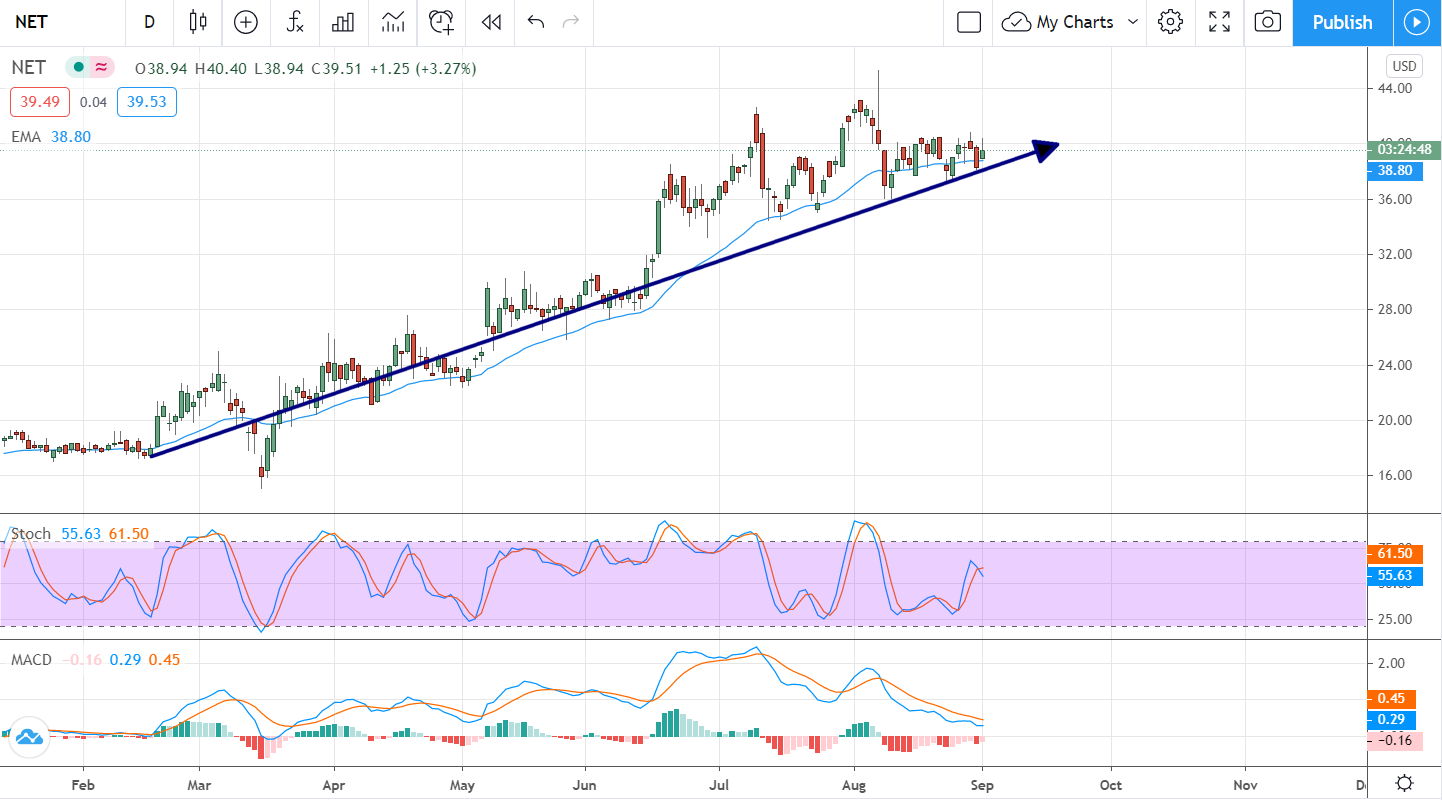The height and width of the screenshot is (800, 1442).
Task: Click the Publish button
Action: click(x=1342, y=22)
